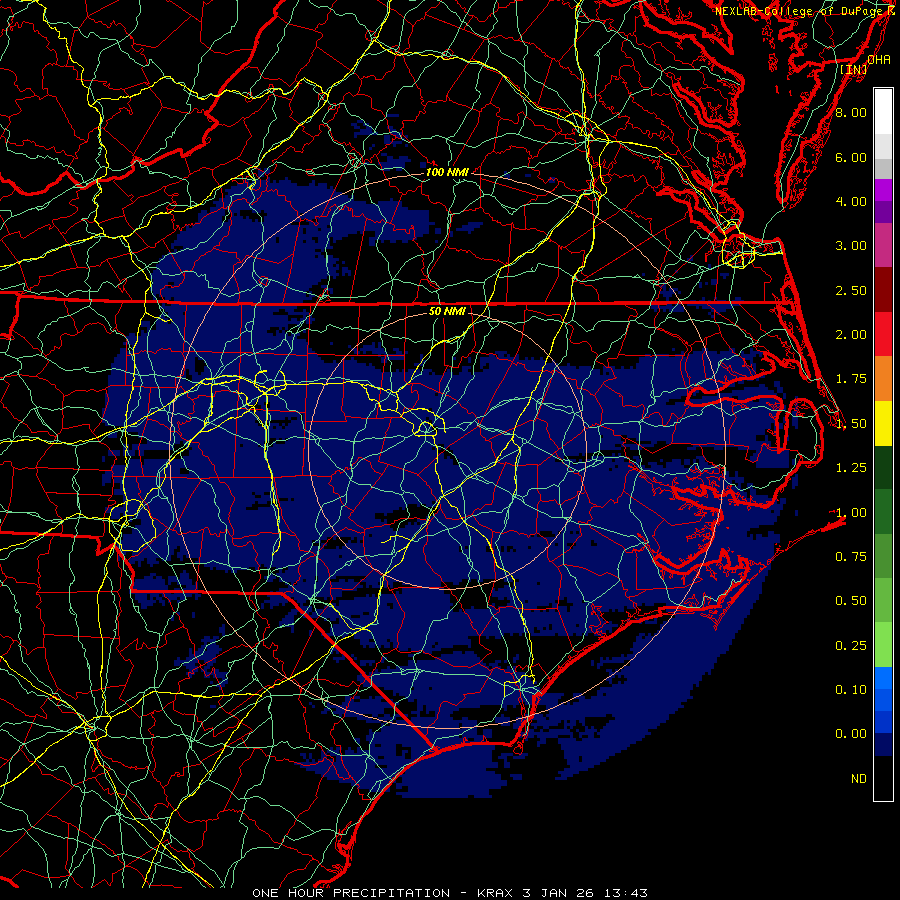Screen dimensions: 900x900
Task: Click the '0.25' scale label
Action: [x=851, y=646]
